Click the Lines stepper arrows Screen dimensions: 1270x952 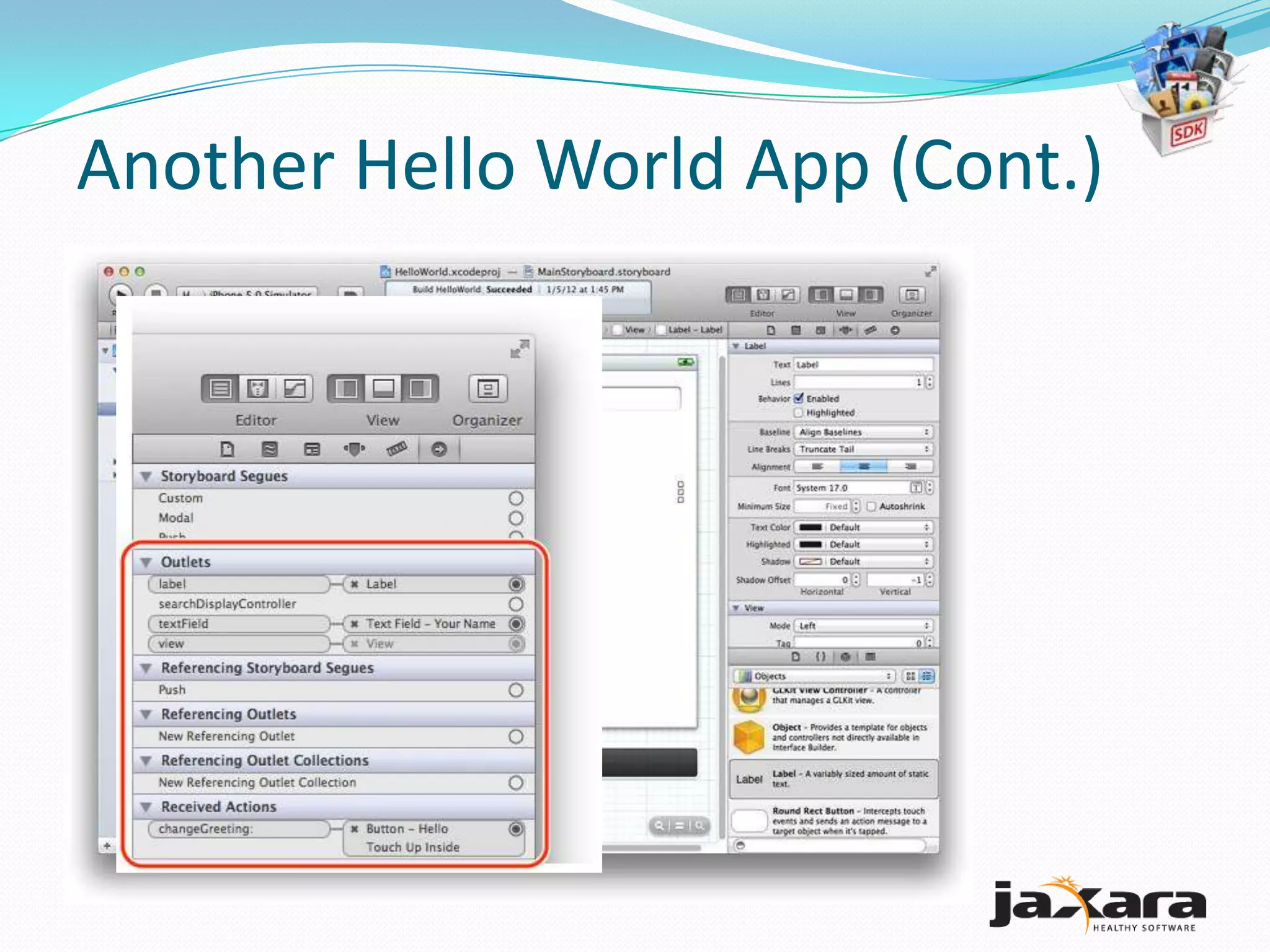929,382
